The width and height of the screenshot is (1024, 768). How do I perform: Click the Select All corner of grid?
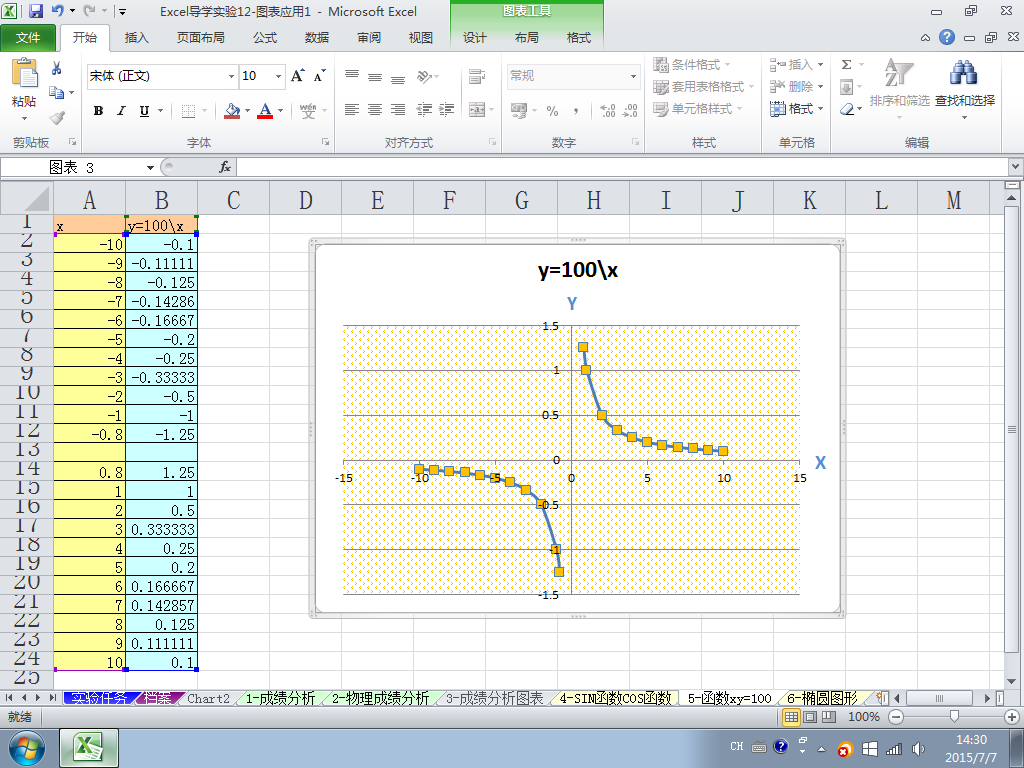27,199
